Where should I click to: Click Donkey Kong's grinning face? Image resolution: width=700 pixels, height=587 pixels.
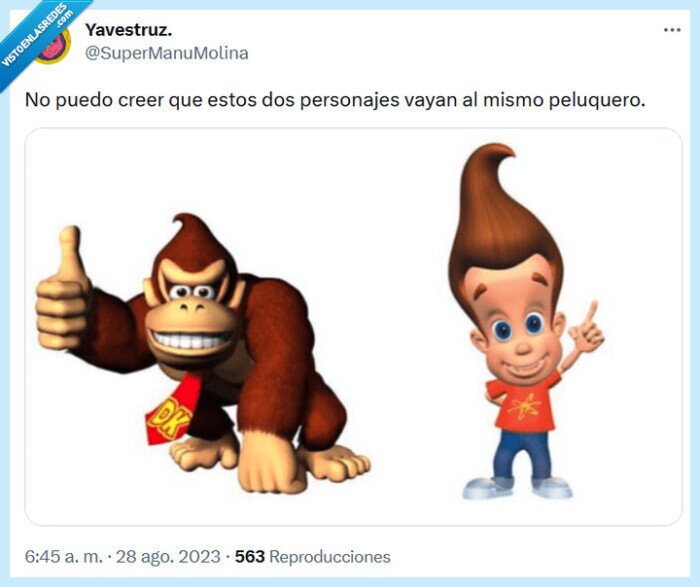pos(193,312)
